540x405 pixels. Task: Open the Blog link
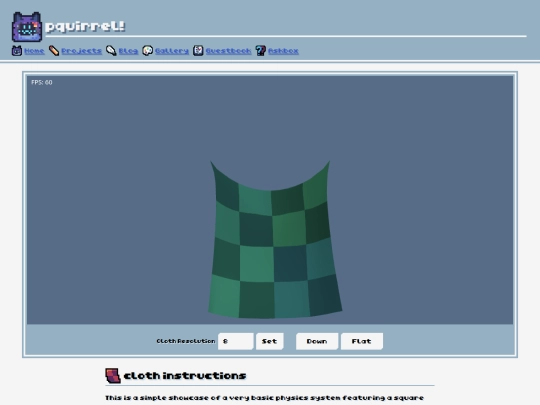(128, 51)
